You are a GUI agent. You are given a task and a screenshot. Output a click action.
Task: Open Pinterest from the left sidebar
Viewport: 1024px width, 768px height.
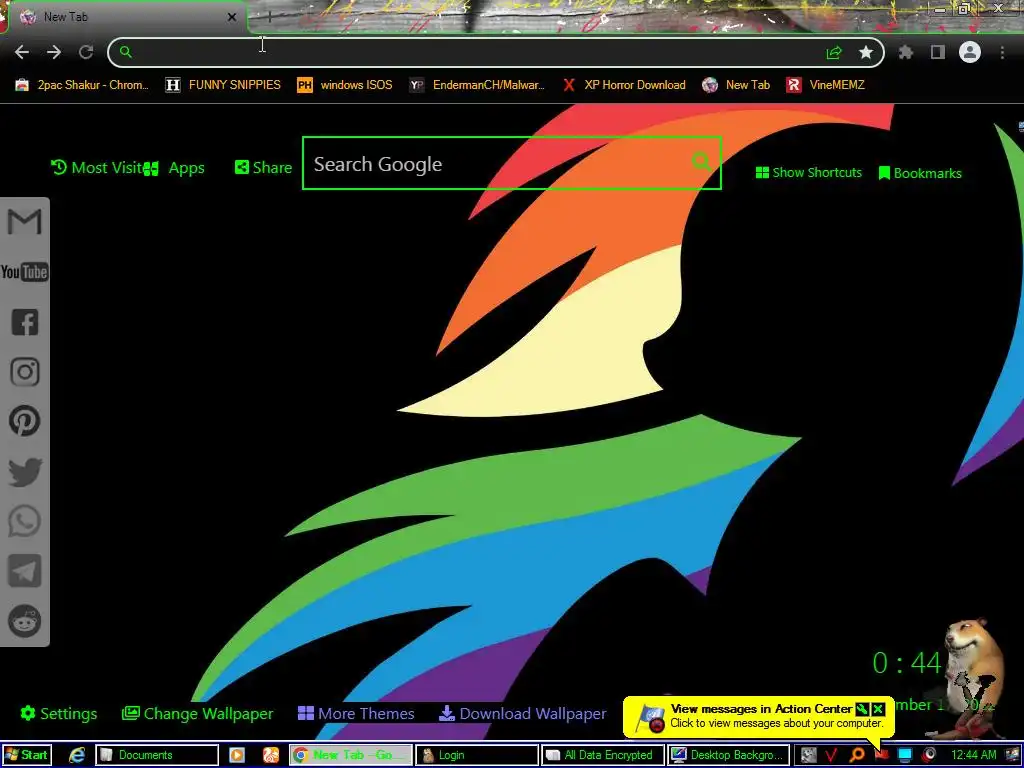coord(25,421)
